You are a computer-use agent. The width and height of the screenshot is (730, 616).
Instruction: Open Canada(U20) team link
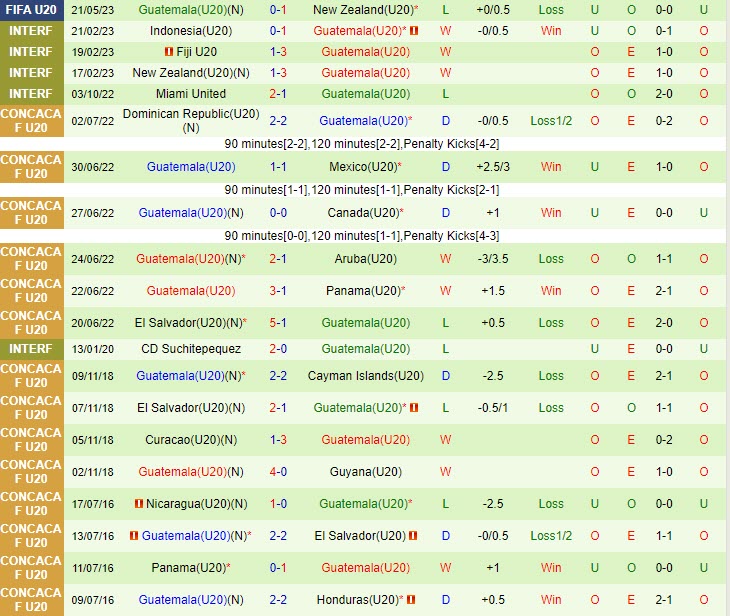[x=365, y=213]
